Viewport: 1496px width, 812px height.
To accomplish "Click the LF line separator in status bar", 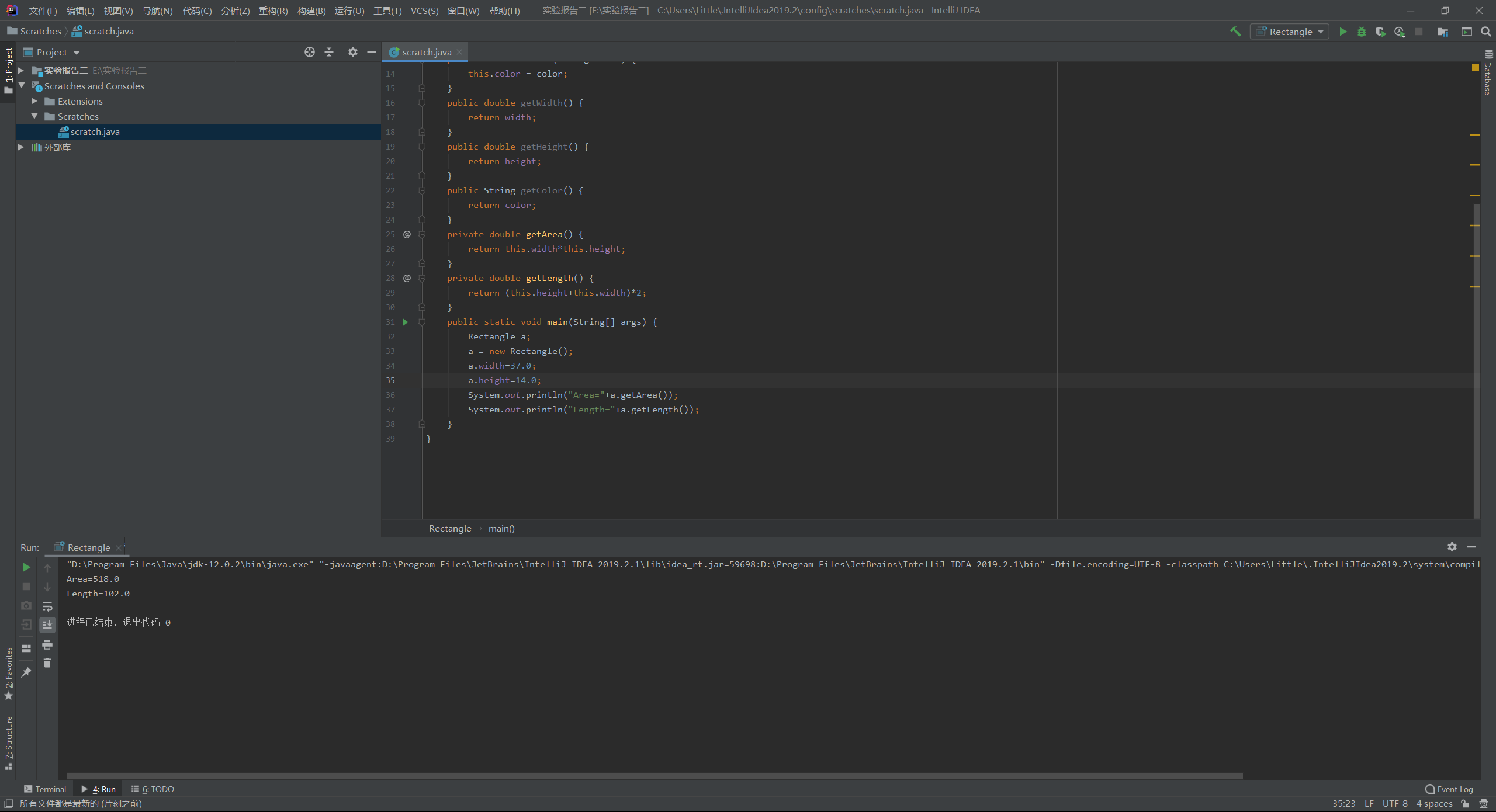I will (x=1369, y=804).
